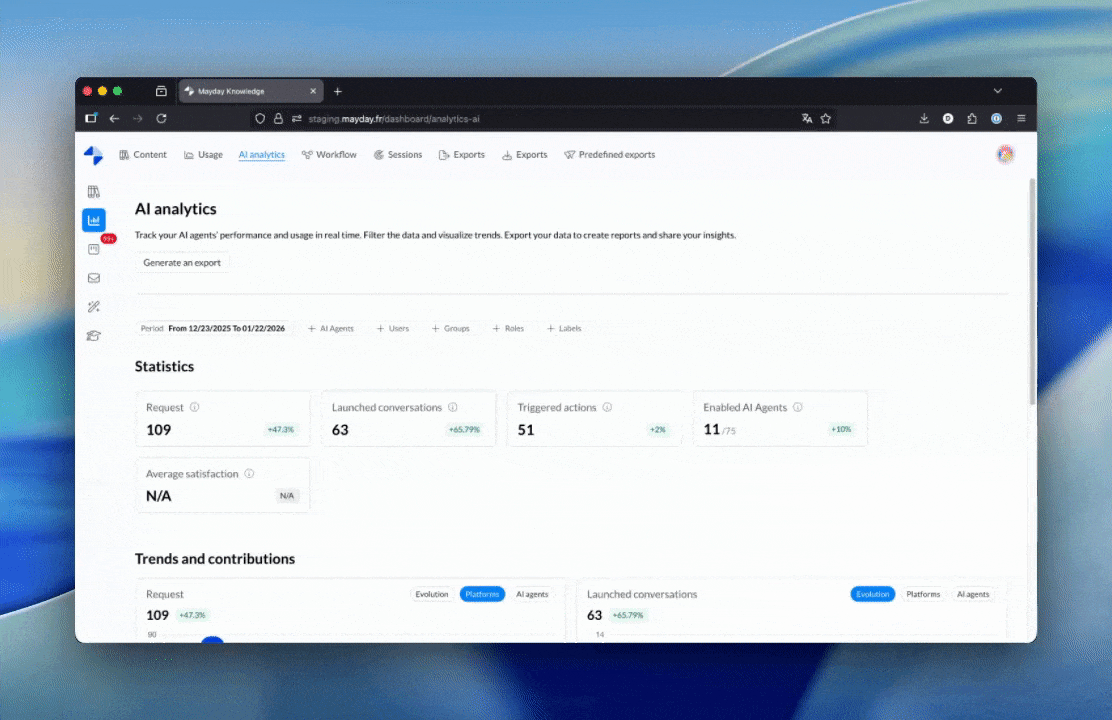
Task: Open the Period date range selector
Action: tap(211, 328)
